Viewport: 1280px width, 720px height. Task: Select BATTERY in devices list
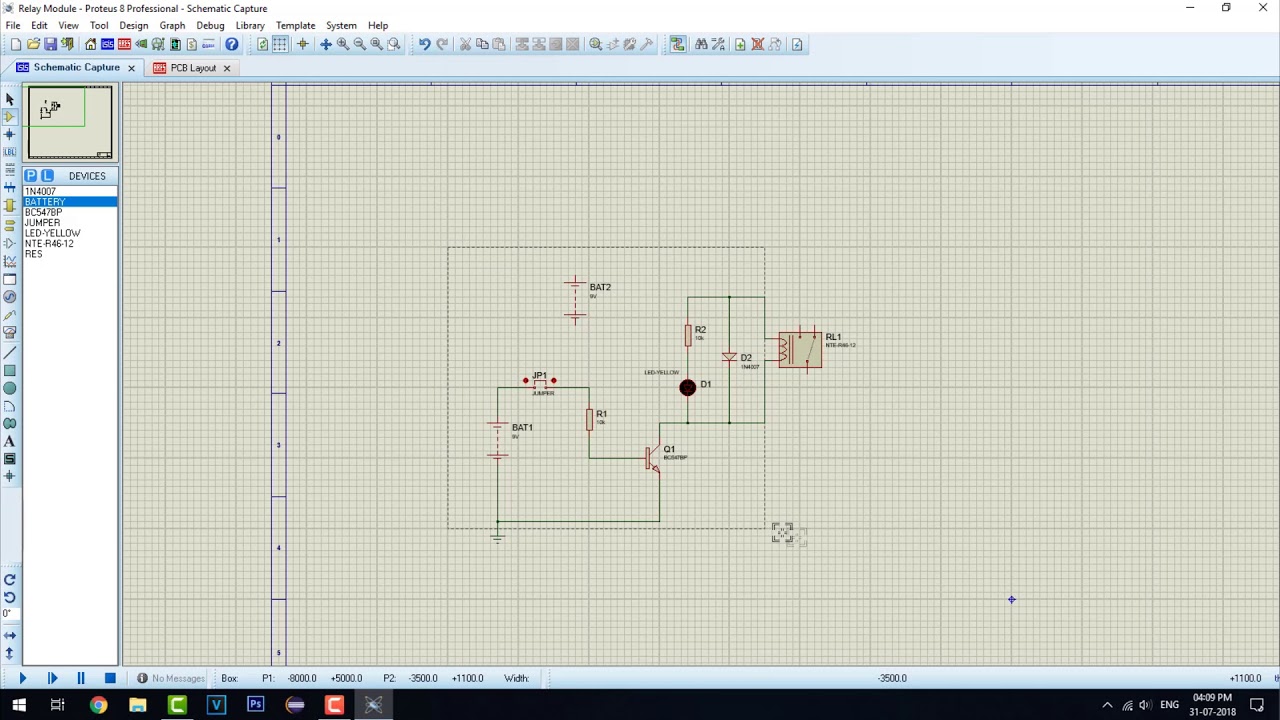tap(70, 202)
